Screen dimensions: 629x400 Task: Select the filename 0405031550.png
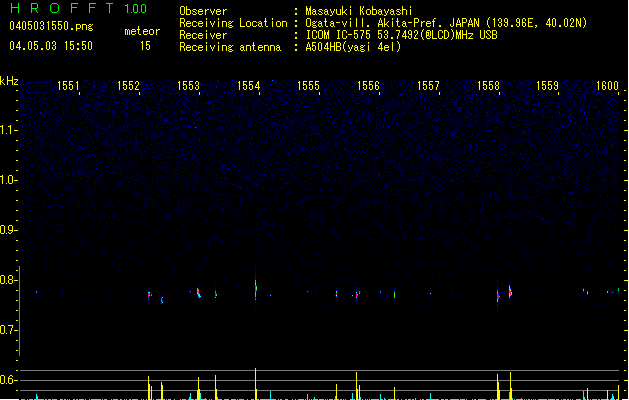tap(51, 26)
